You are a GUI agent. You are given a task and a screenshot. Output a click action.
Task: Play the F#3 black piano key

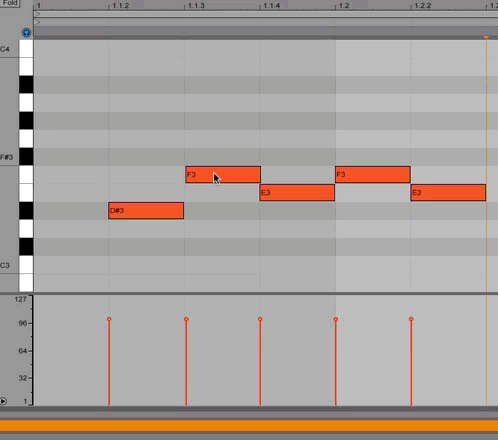click(26, 157)
